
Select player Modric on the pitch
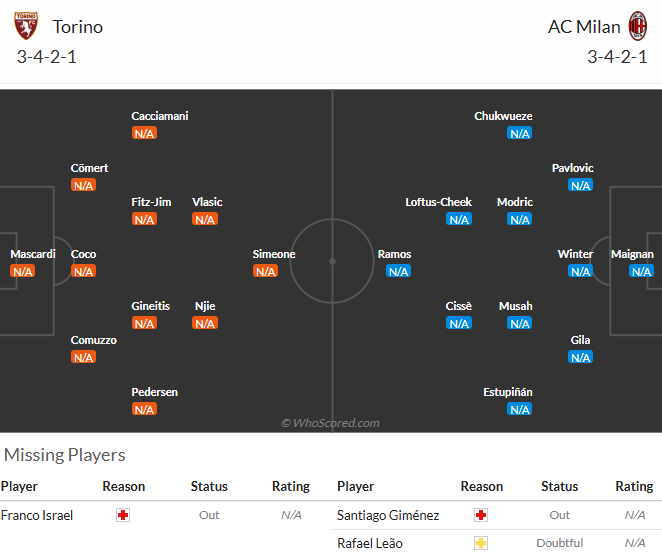point(515,202)
